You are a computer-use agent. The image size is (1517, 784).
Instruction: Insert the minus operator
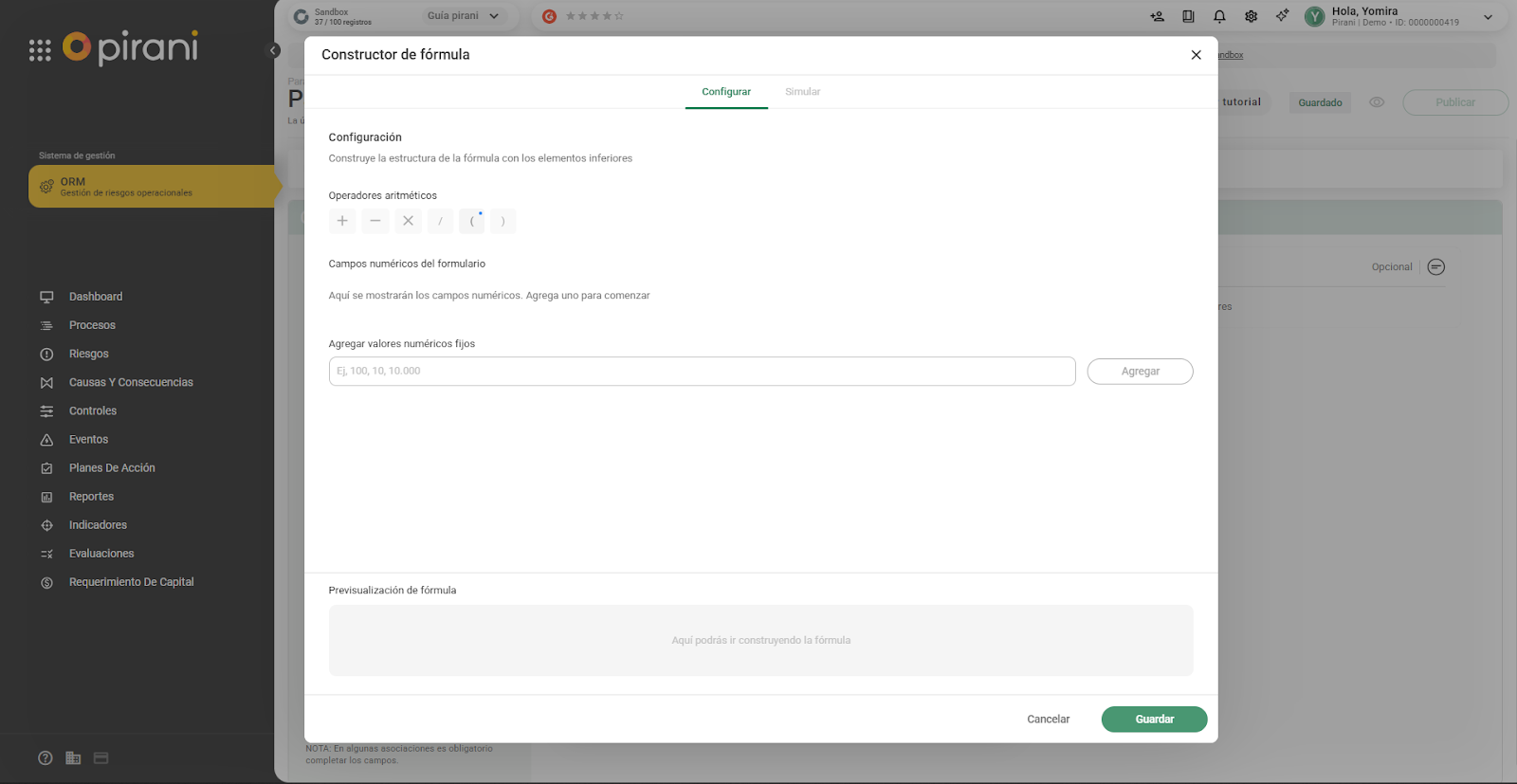(375, 221)
